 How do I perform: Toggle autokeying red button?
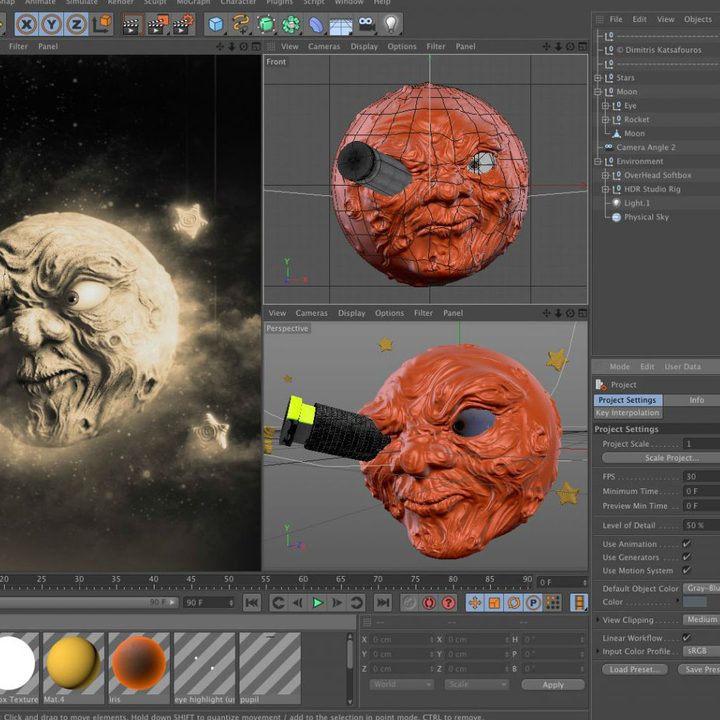[428, 602]
